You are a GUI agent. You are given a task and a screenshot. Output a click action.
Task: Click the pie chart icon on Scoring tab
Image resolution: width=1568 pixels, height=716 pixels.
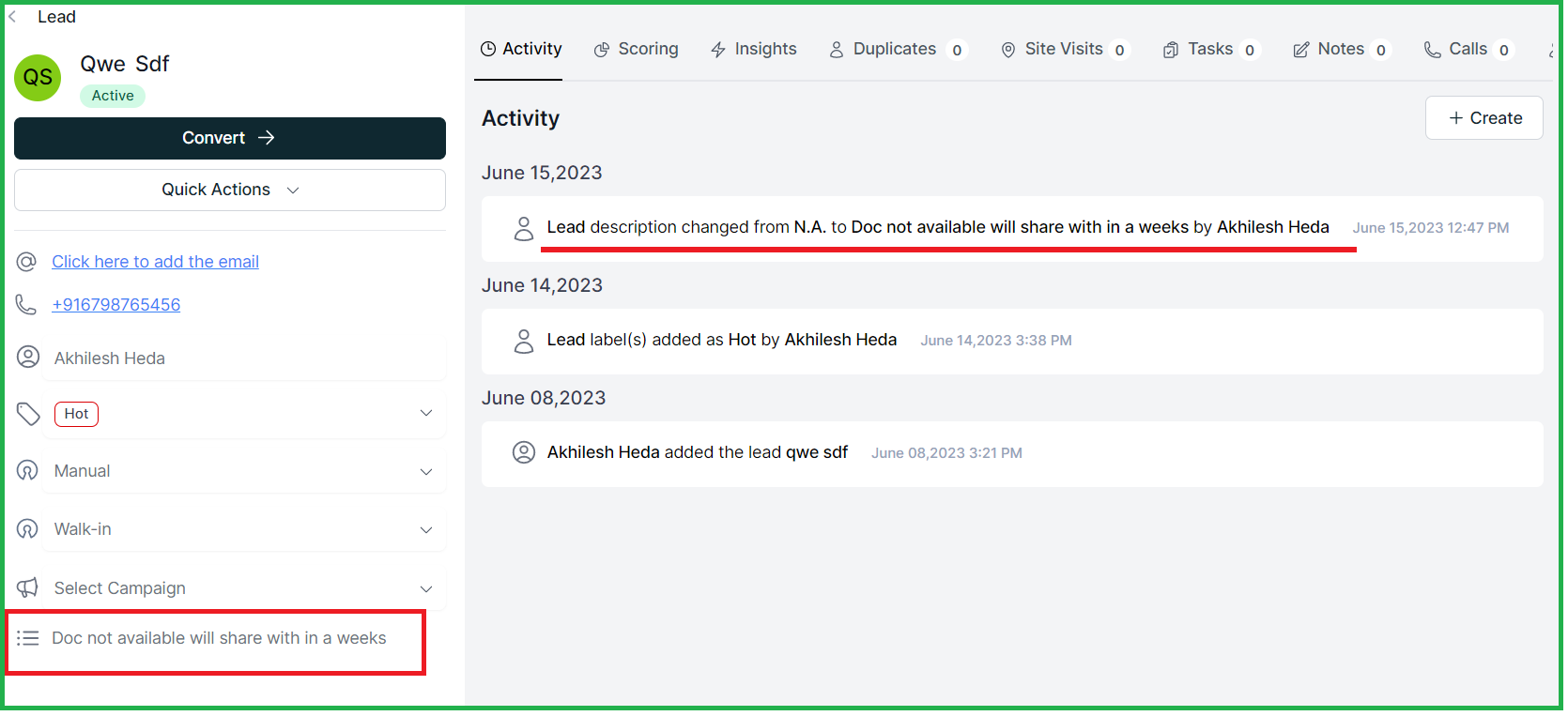coord(602,50)
